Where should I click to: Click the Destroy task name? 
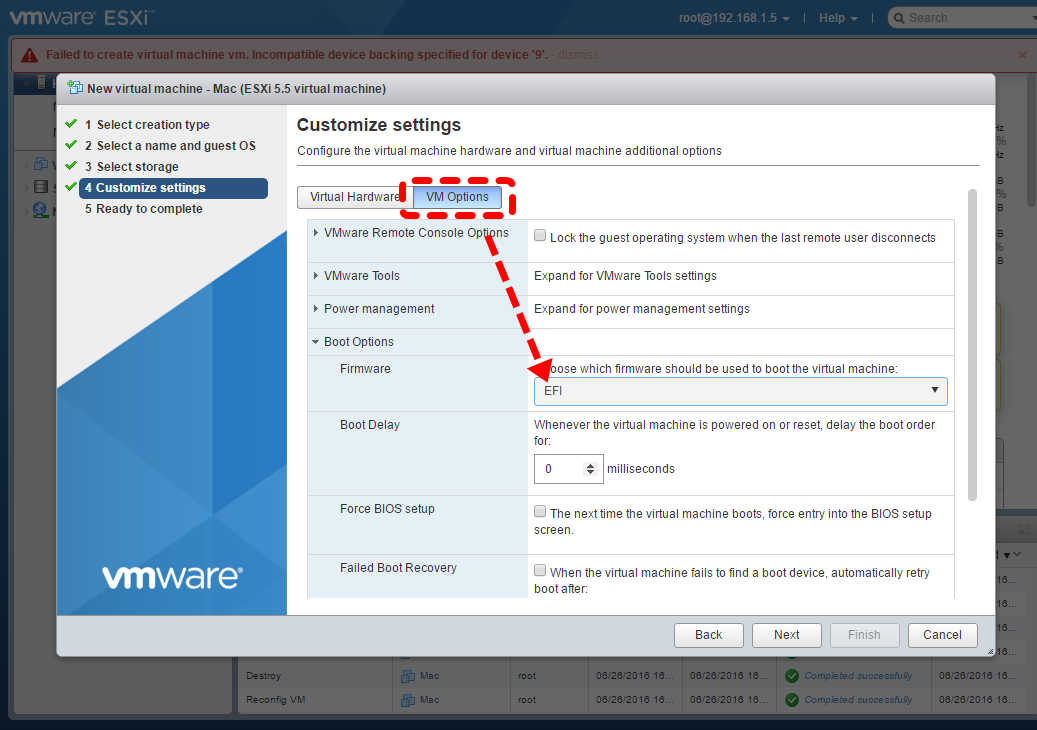coord(263,676)
